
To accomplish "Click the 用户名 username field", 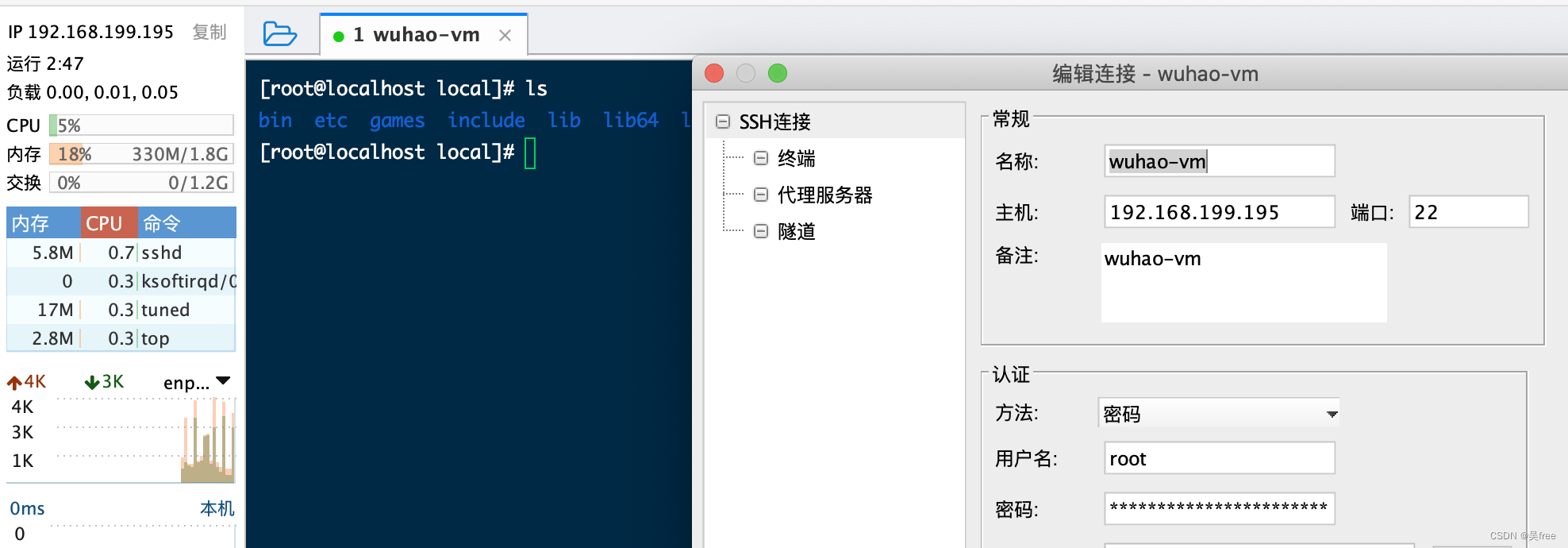I will [x=1220, y=458].
